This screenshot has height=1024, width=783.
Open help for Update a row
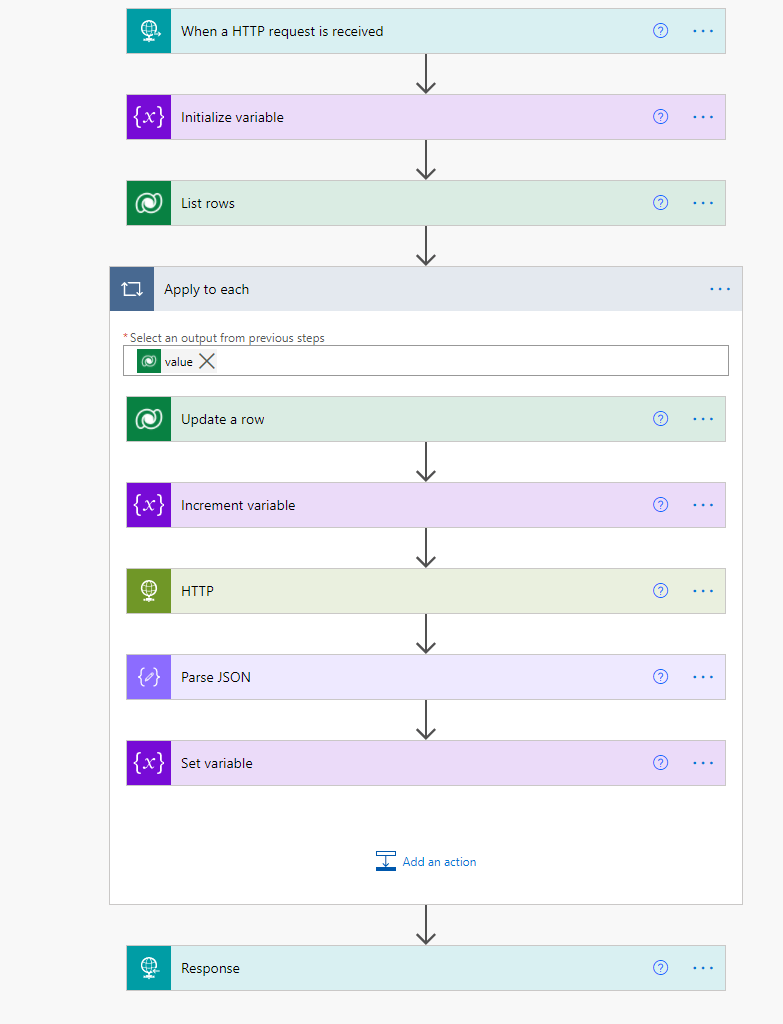pos(660,419)
